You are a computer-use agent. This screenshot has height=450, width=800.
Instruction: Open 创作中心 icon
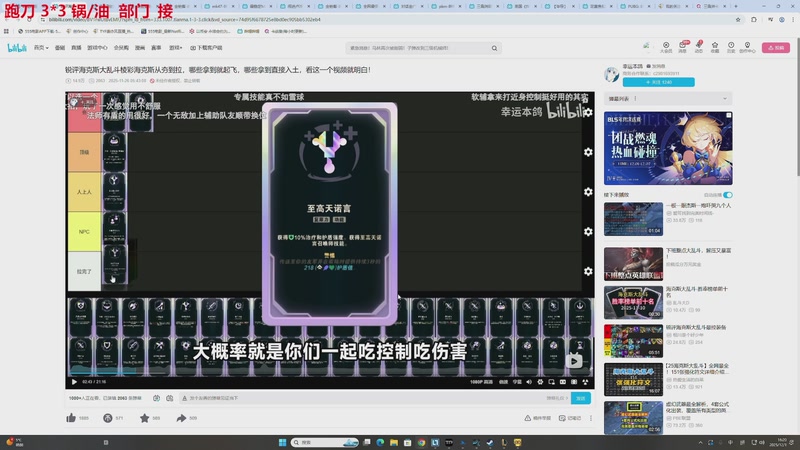pos(747,47)
